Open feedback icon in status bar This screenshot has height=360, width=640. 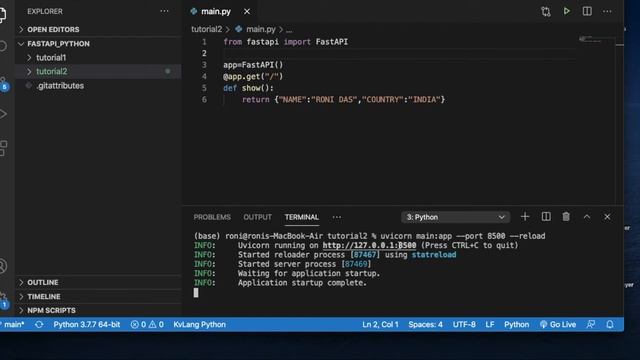pos(591,324)
